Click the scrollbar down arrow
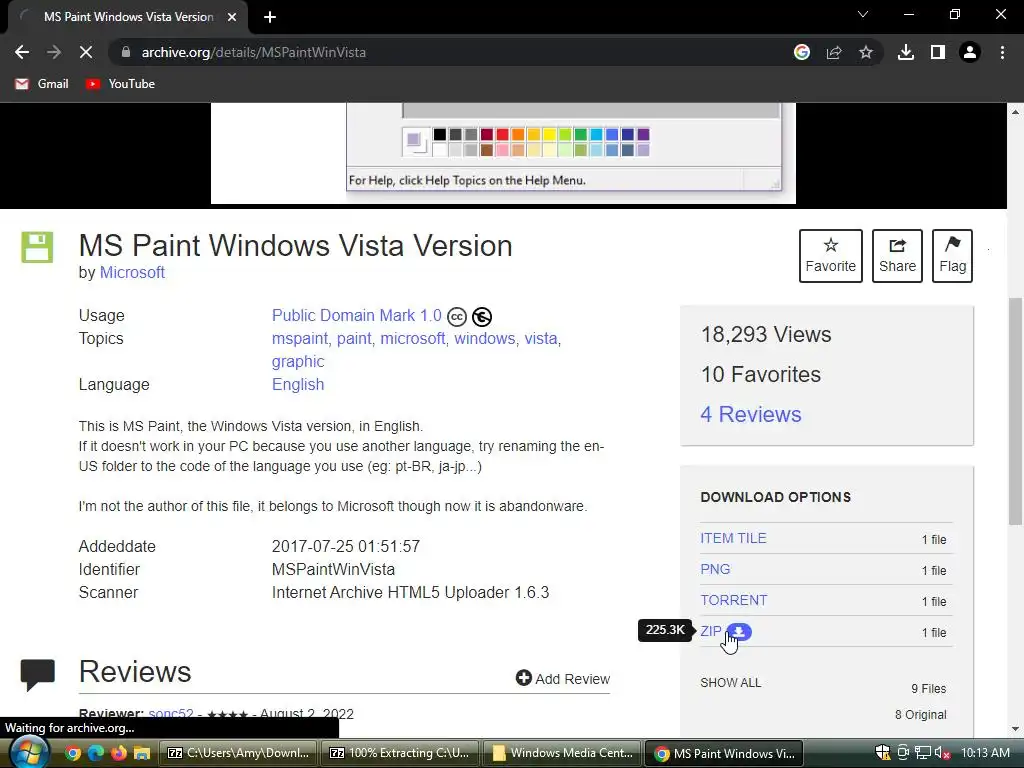 [1015, 729]
